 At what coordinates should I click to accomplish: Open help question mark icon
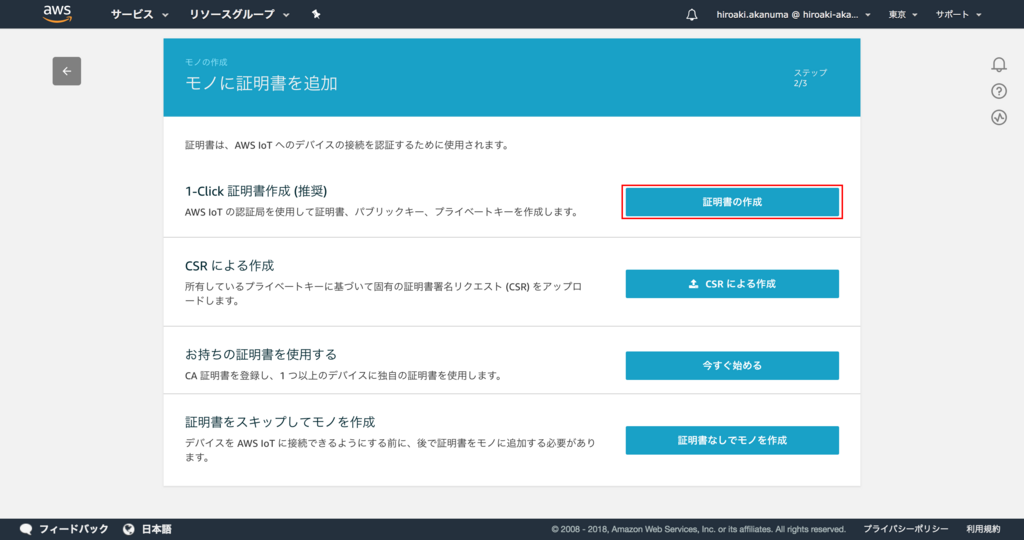tap(999, 91)
